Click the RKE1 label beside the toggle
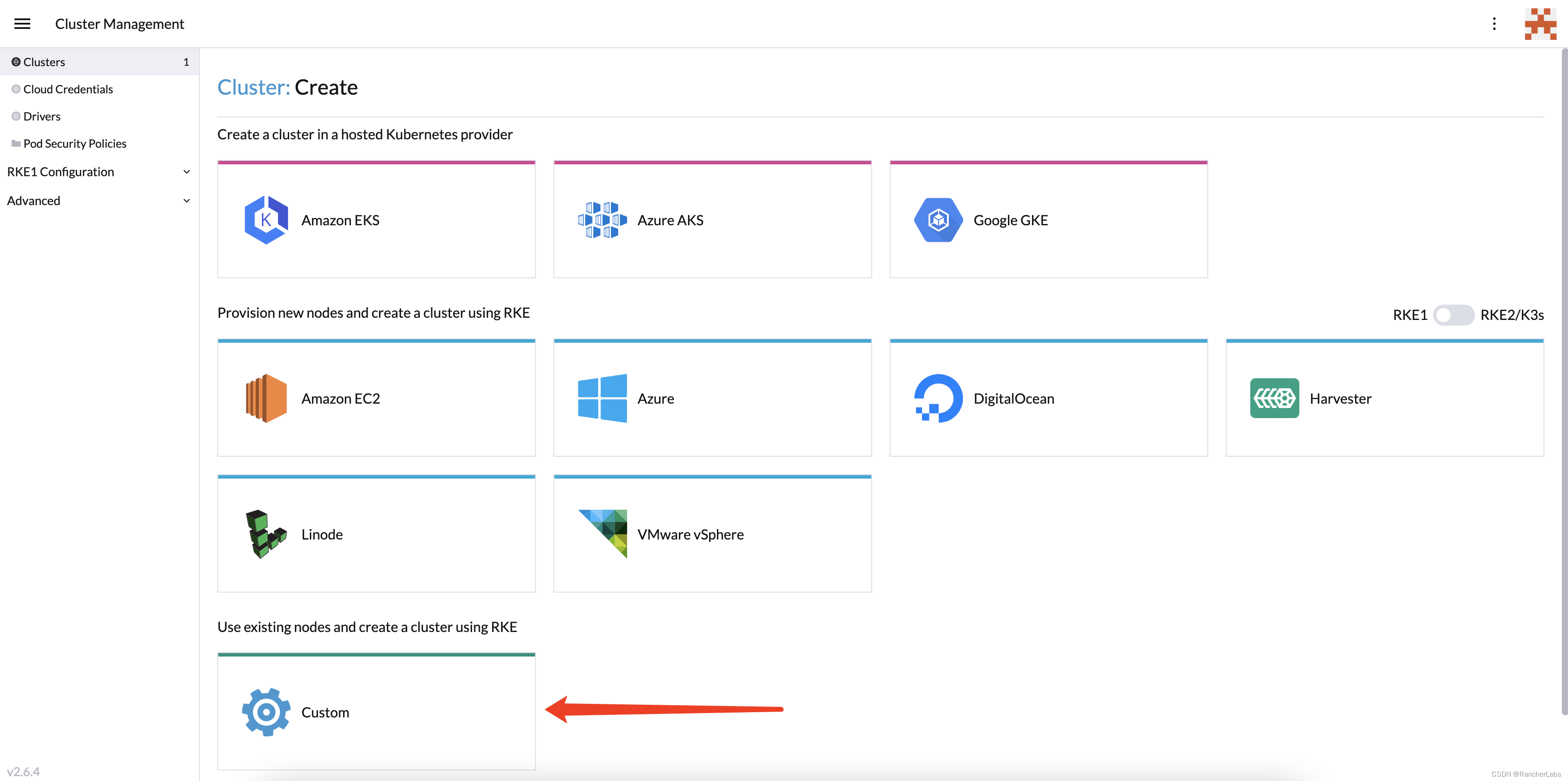Screen dimensions: 1568x781 click(x=1410, y=315)
